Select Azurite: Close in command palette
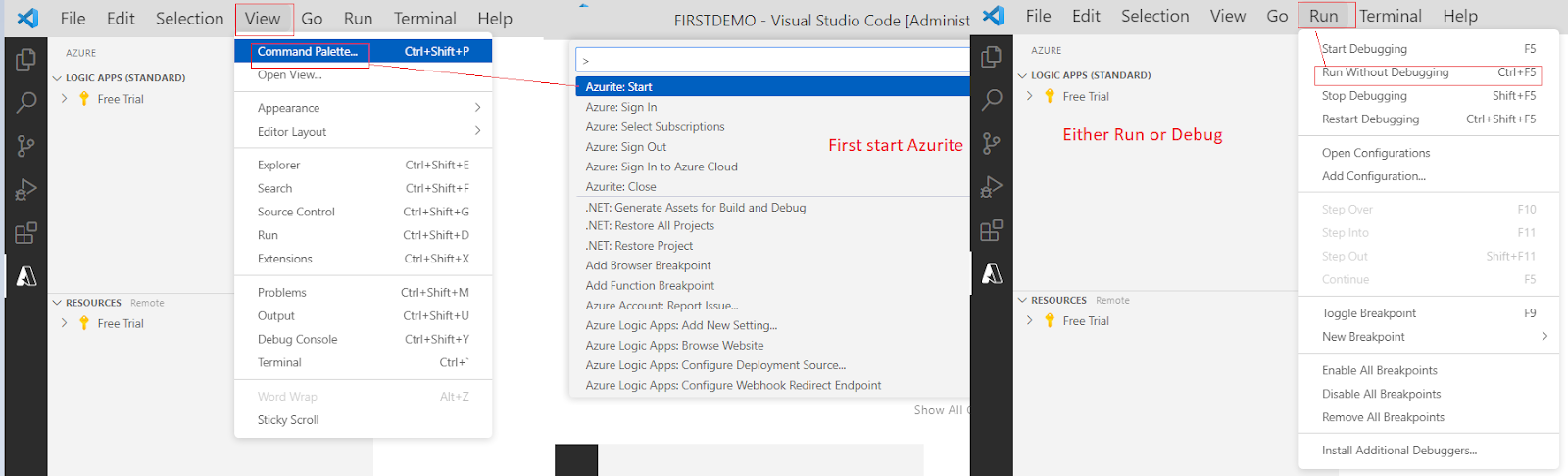Screen dimensions: 1568x476 [772, 187]
